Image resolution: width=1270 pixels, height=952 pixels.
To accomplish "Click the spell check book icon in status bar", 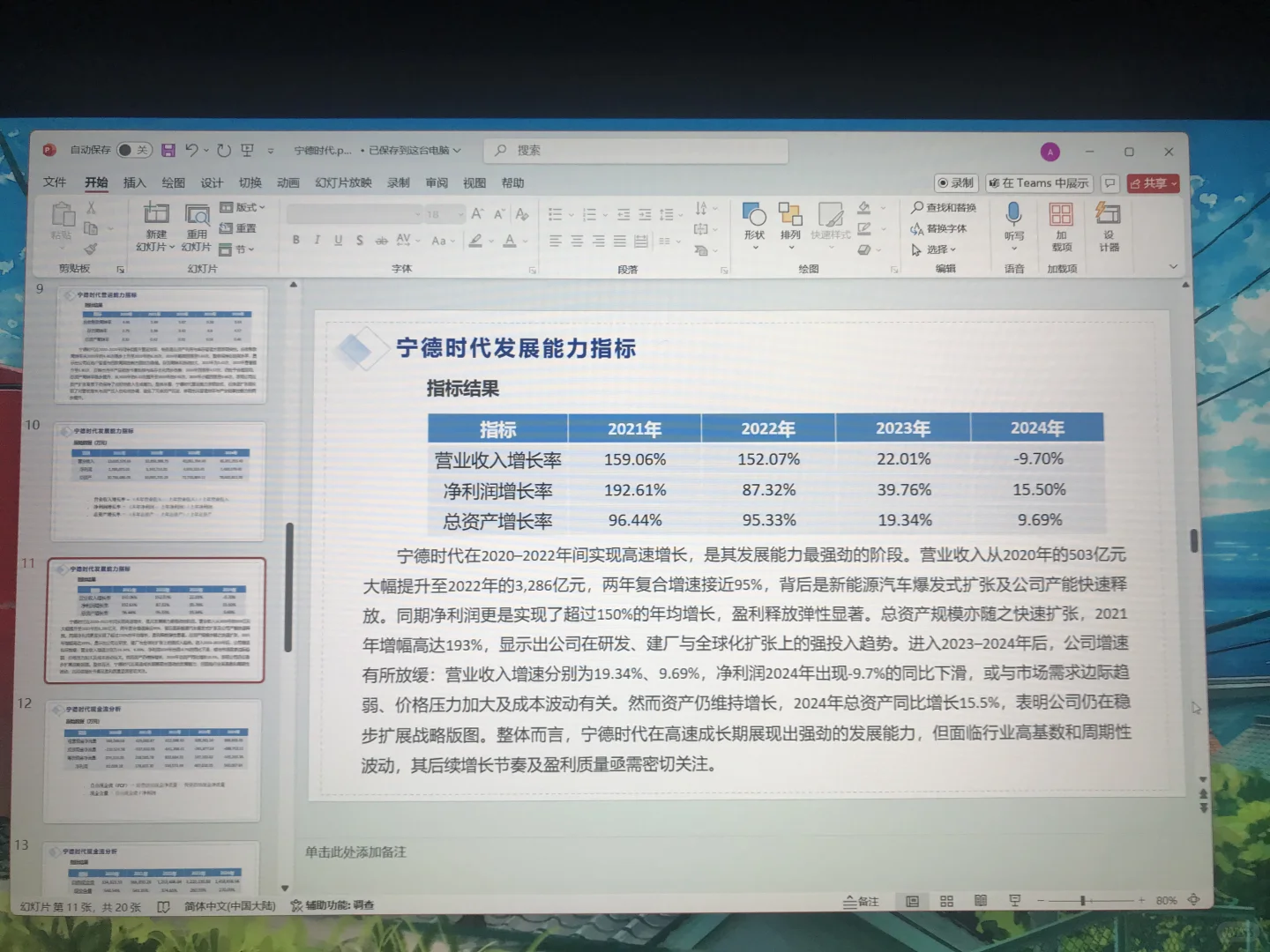I will pyautogui.click(x=163, y=906).
